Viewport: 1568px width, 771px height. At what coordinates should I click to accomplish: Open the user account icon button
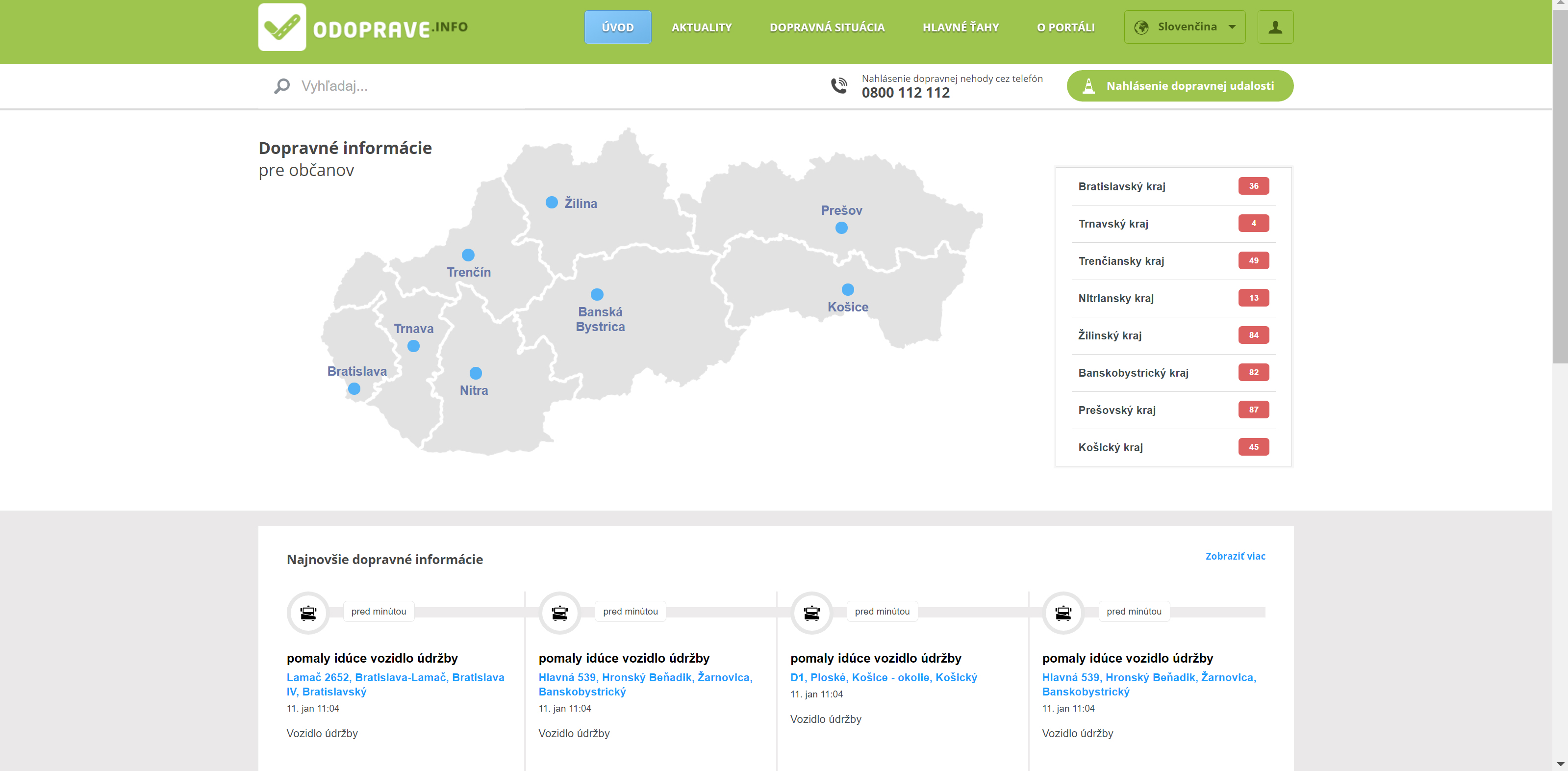pos(1275,27)
